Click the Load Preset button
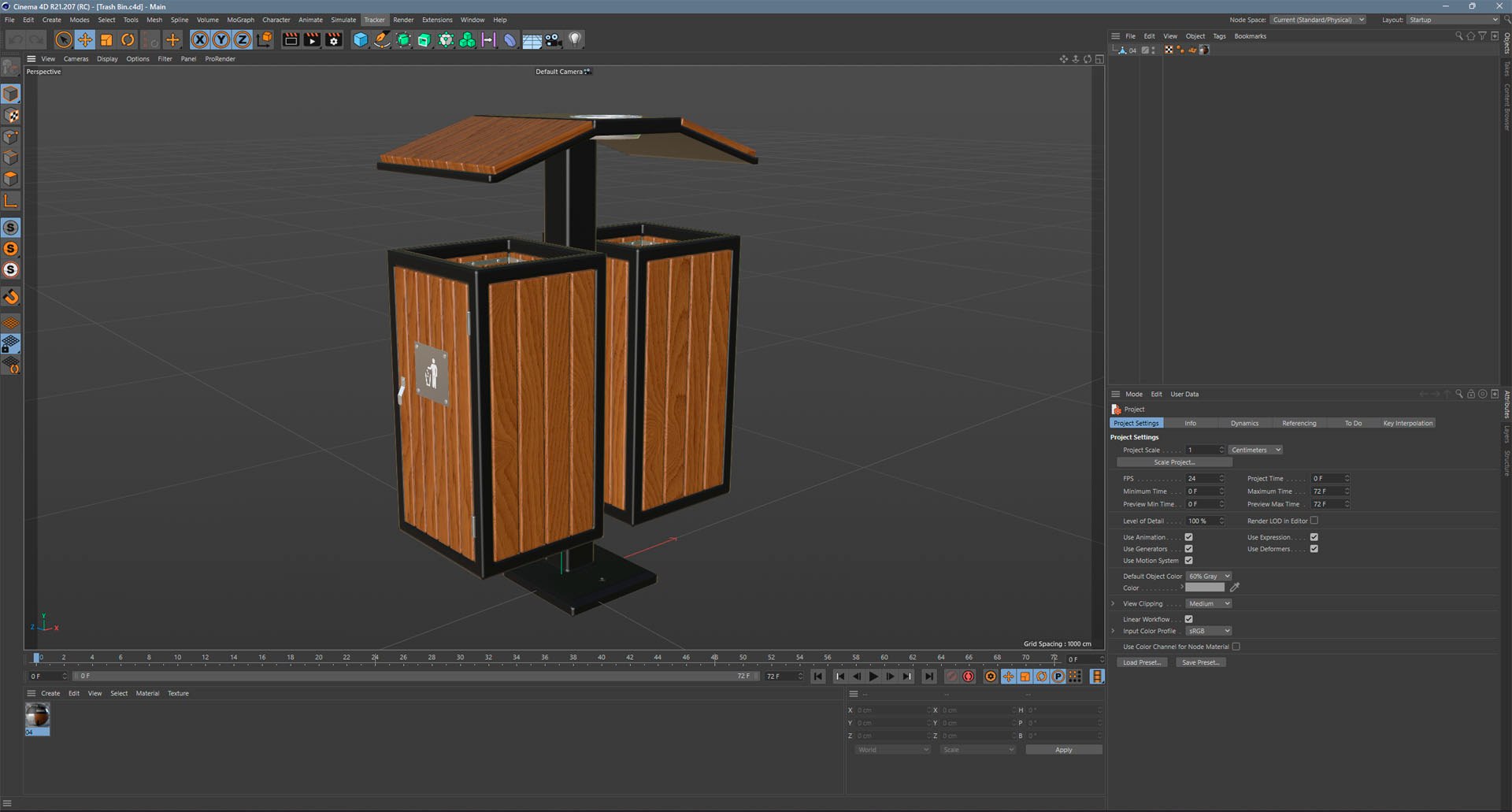Image resolution: width=1512 pixels, height=812 pixels. point(1141,662)
